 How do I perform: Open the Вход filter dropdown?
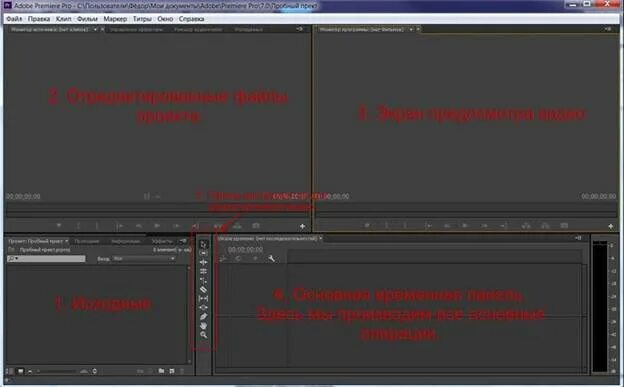(x=144, y=259)
